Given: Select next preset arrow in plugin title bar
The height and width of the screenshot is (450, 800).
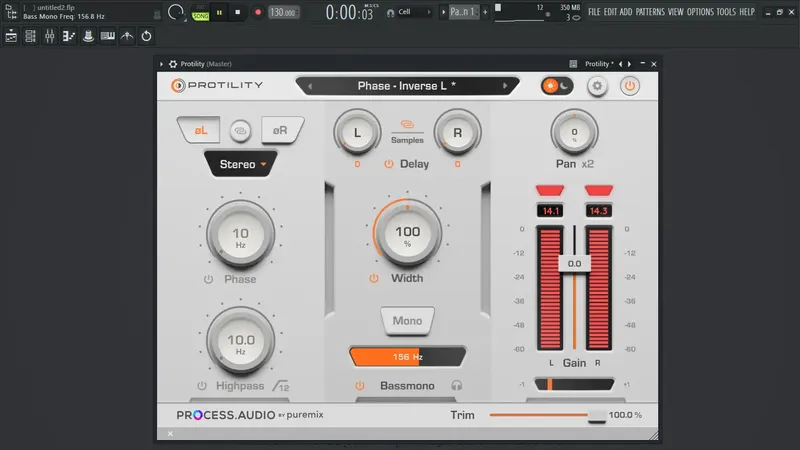Looking at the screenshot, I should (630, 64).
